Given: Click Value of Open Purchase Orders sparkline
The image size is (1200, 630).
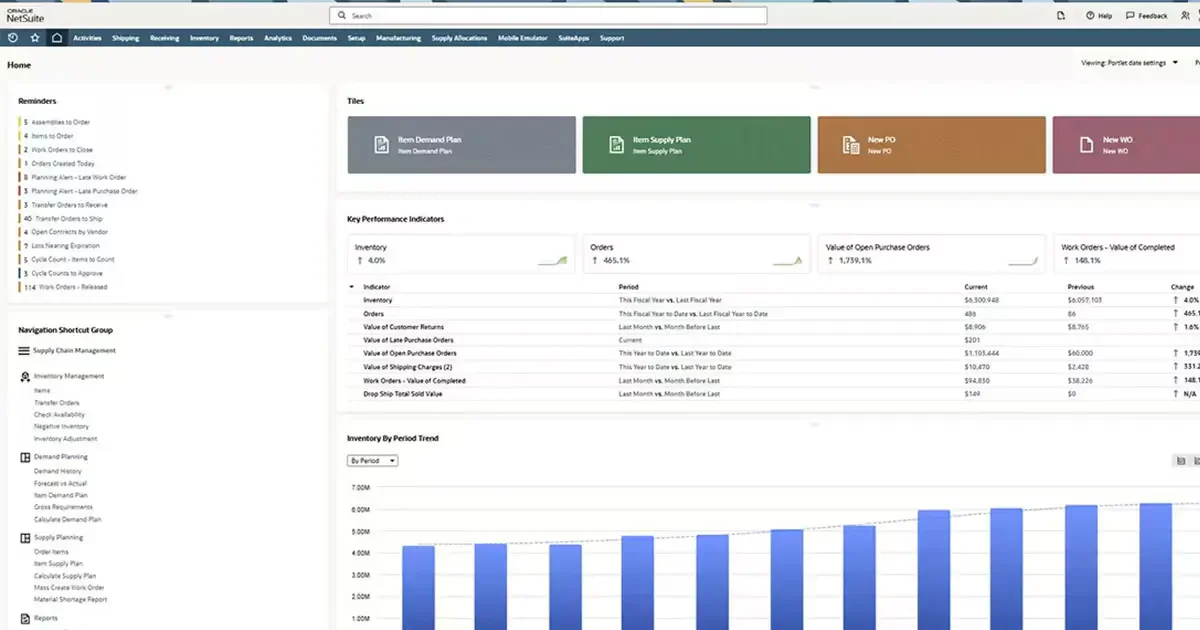Looking at the screenshot, I should [x=1022, y=260].
